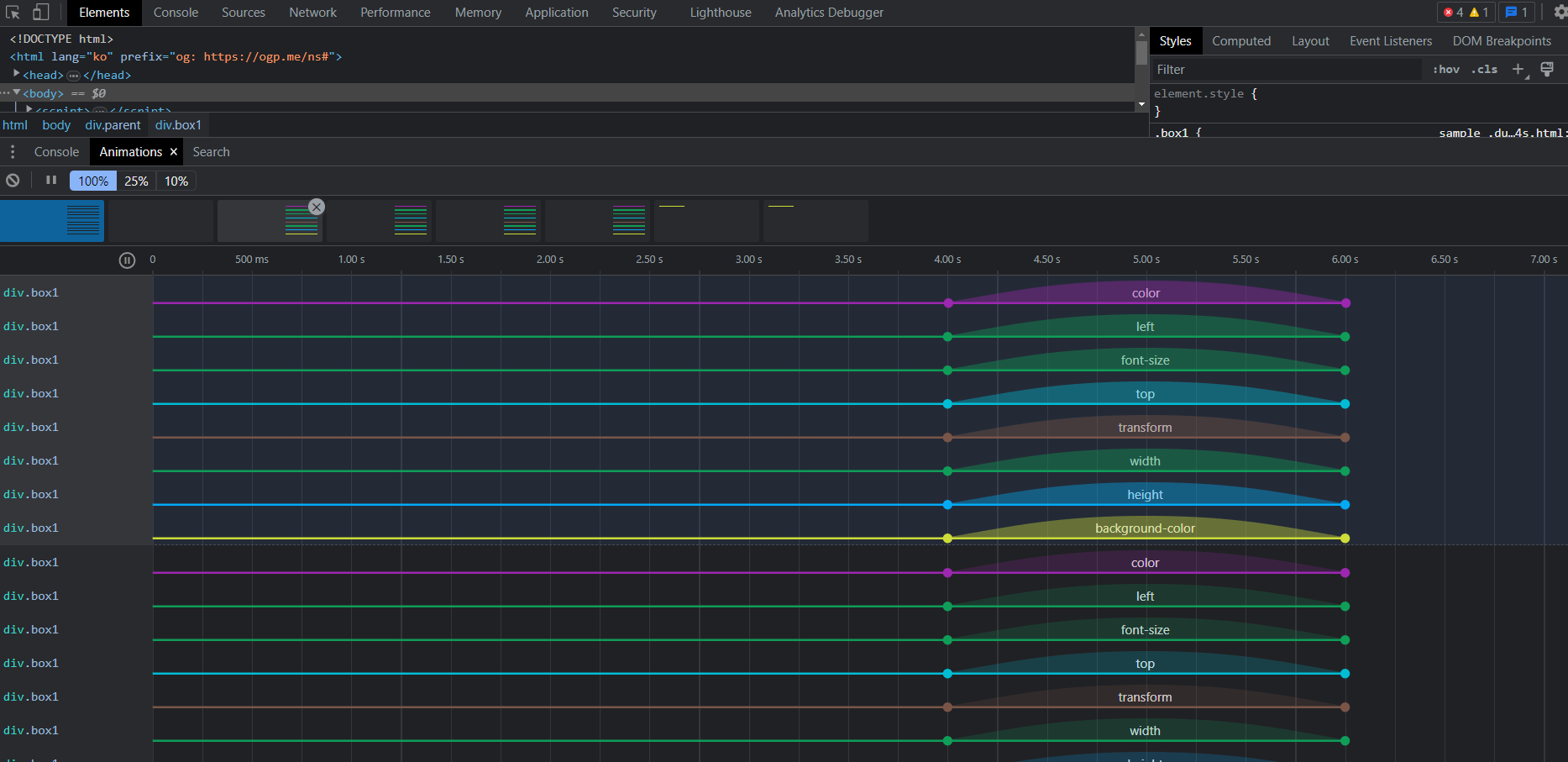Click the 2.00 s timeline ruler mark
Image resolution: width=1568 pixels, height=762 pixels.
(550, 260)
